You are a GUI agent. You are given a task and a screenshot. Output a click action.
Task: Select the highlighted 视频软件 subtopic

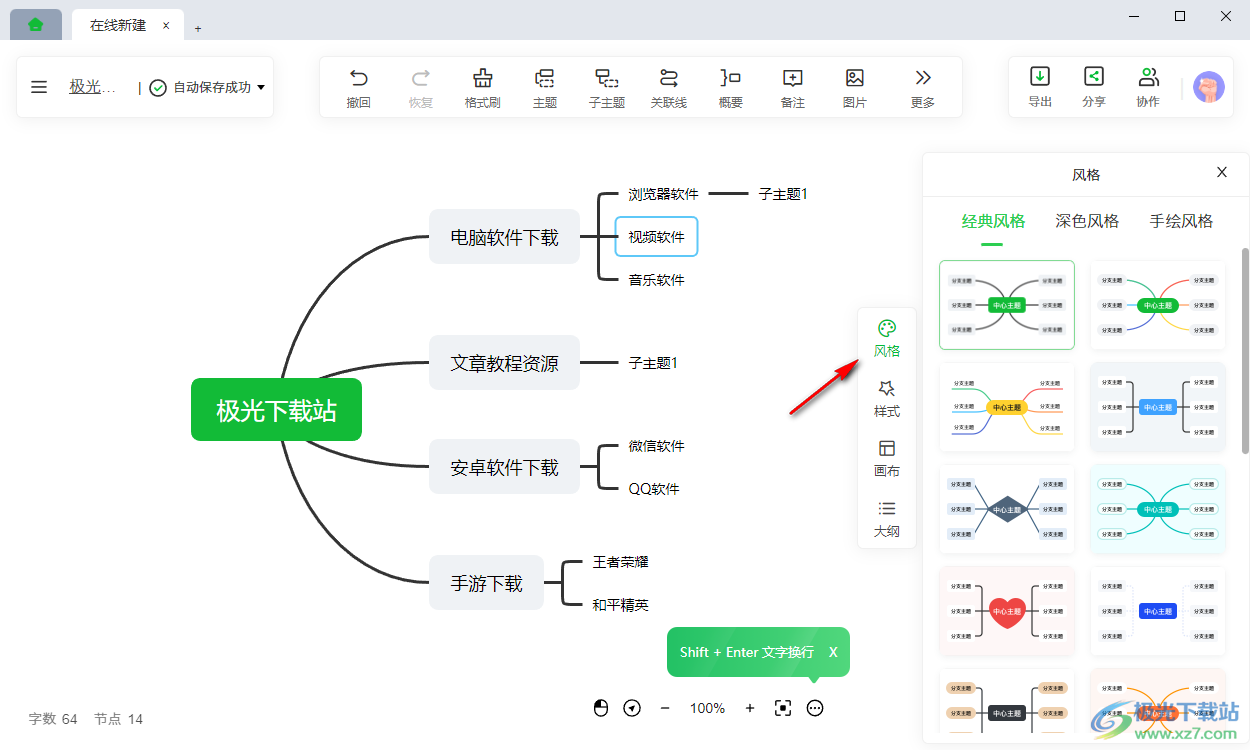(x=656, y=237)
